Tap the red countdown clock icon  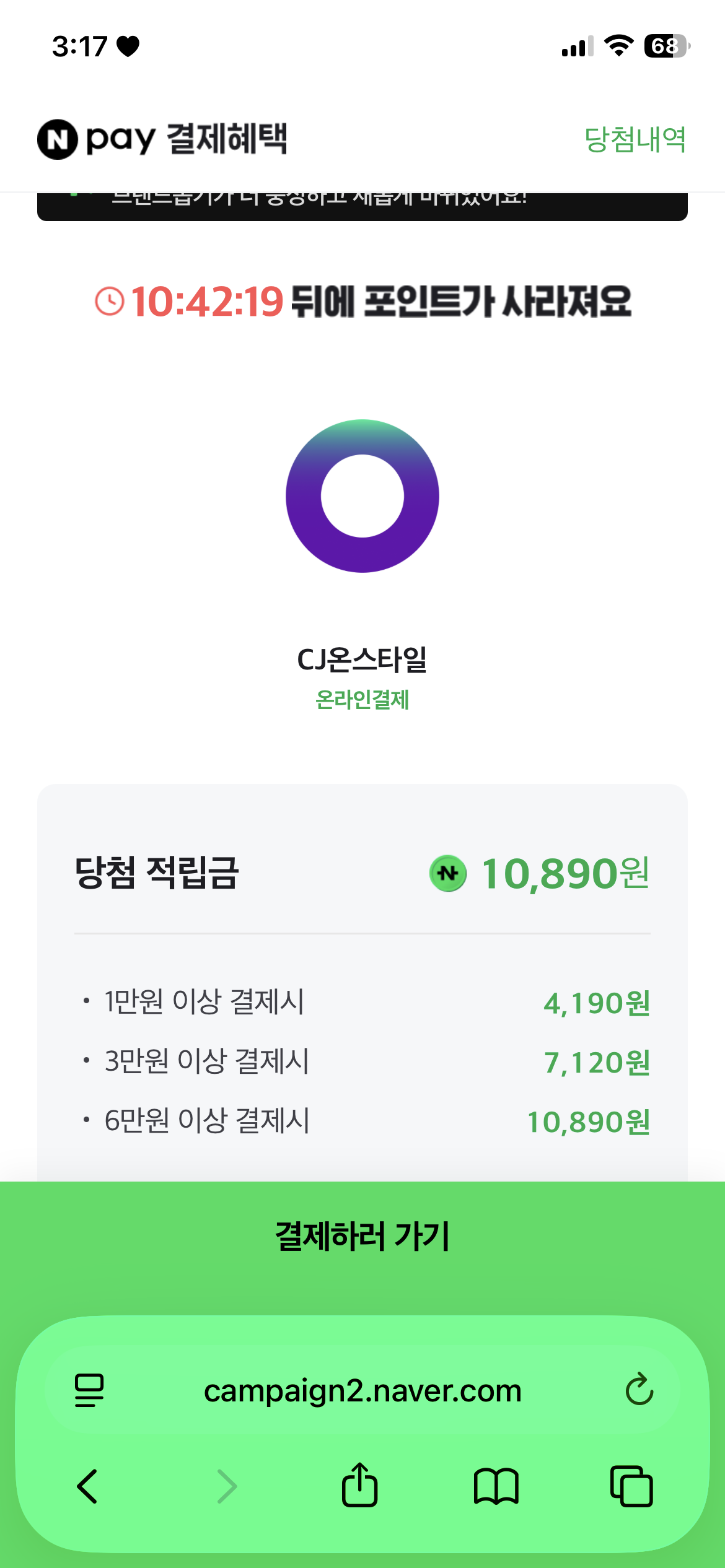(110, 302)
